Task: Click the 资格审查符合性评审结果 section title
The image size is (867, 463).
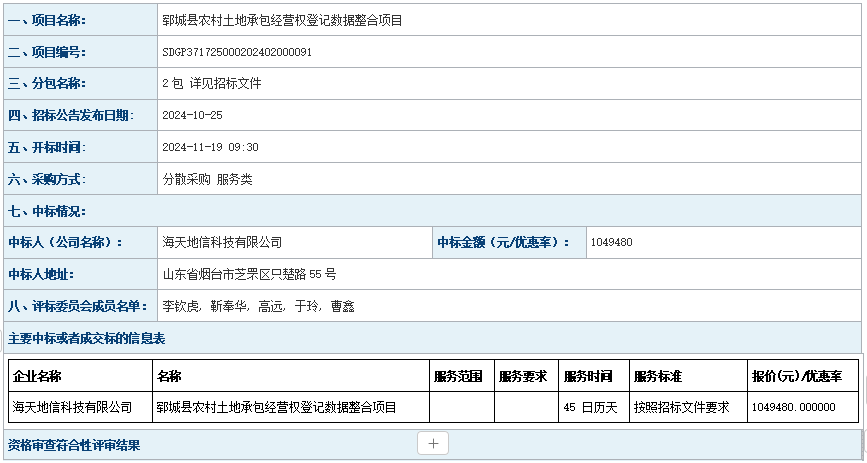Action: coord(74,445)
